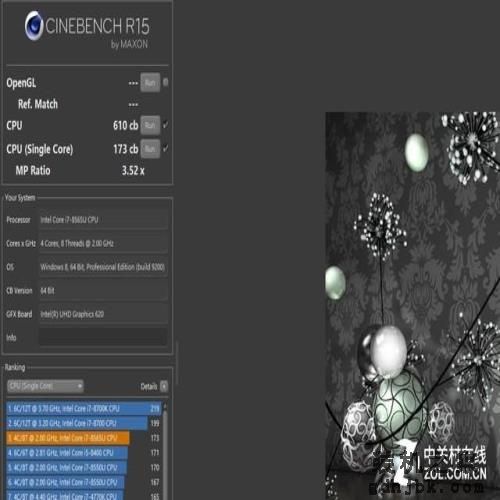Click the dropdown arrow on ranking selector
The height and width of the screenshot is (500, 500).
pos(80,386)
